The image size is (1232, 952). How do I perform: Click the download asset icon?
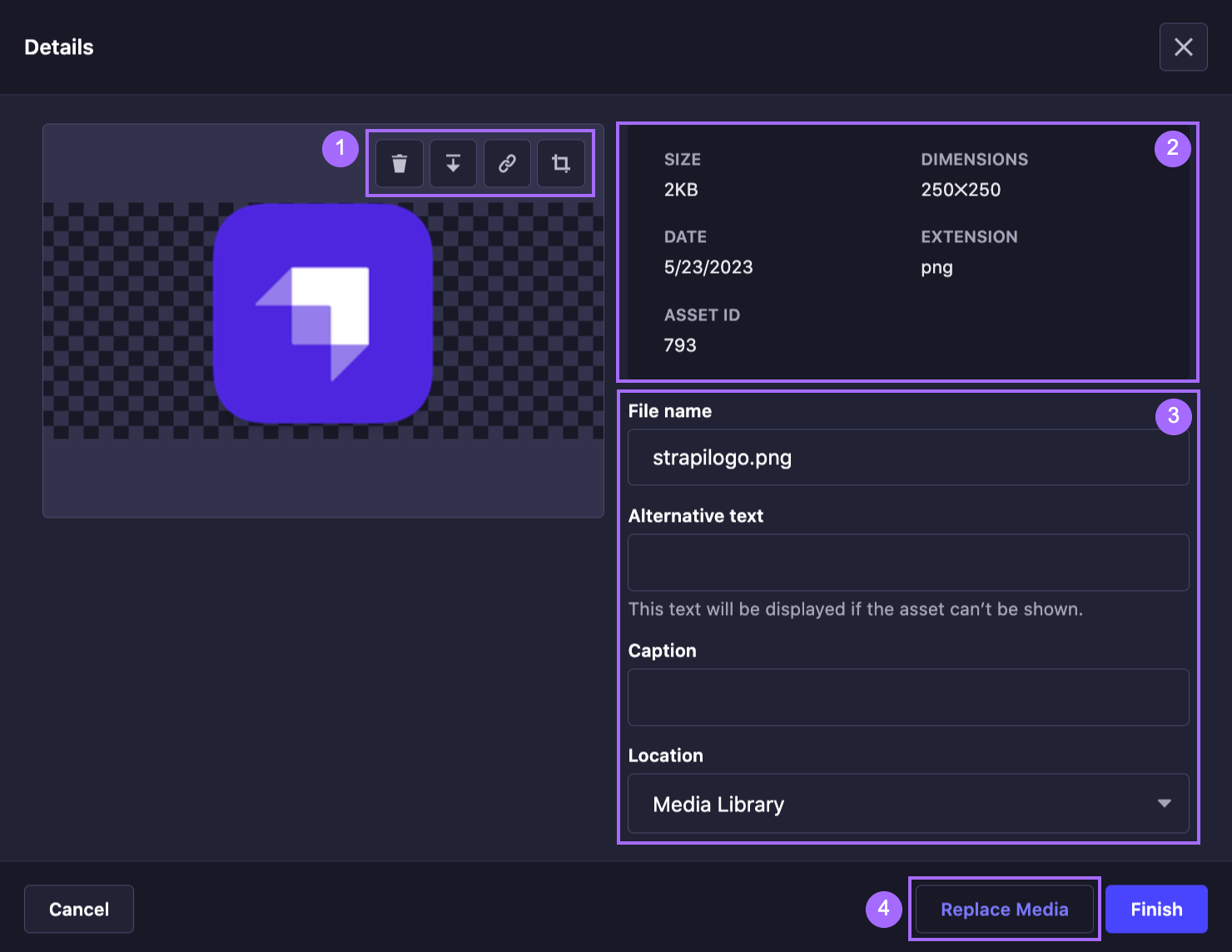click(453, 163)
